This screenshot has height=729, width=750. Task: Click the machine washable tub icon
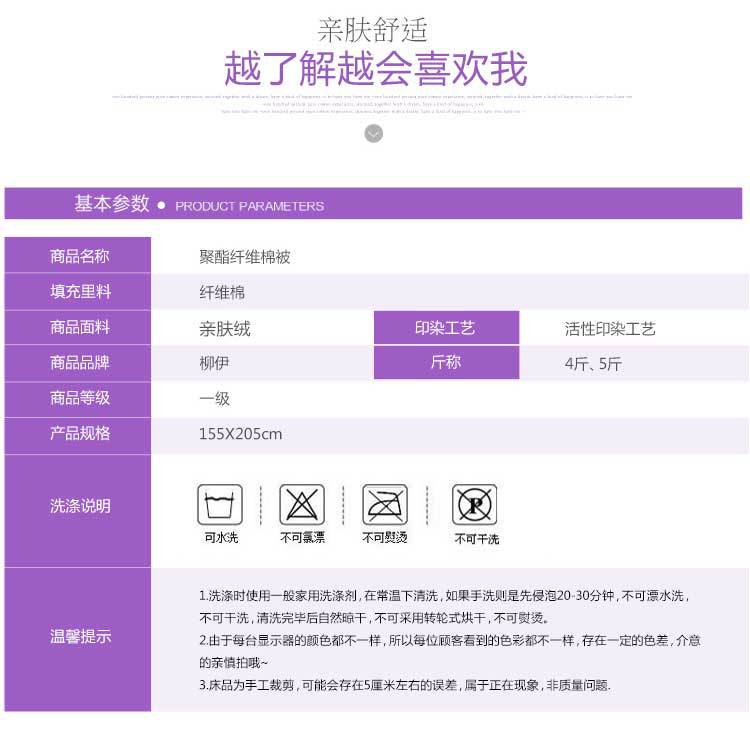click(220, 505)
